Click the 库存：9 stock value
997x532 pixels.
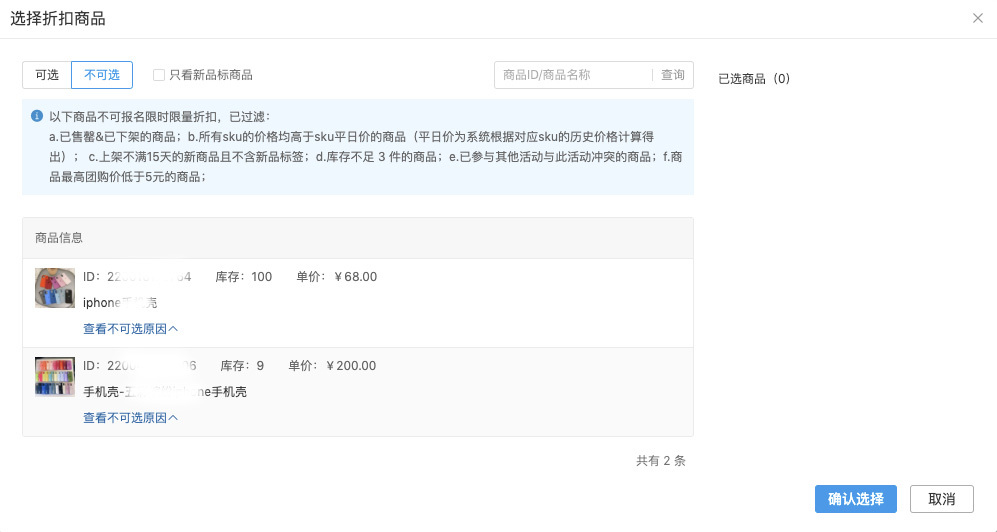pos(242,365)
